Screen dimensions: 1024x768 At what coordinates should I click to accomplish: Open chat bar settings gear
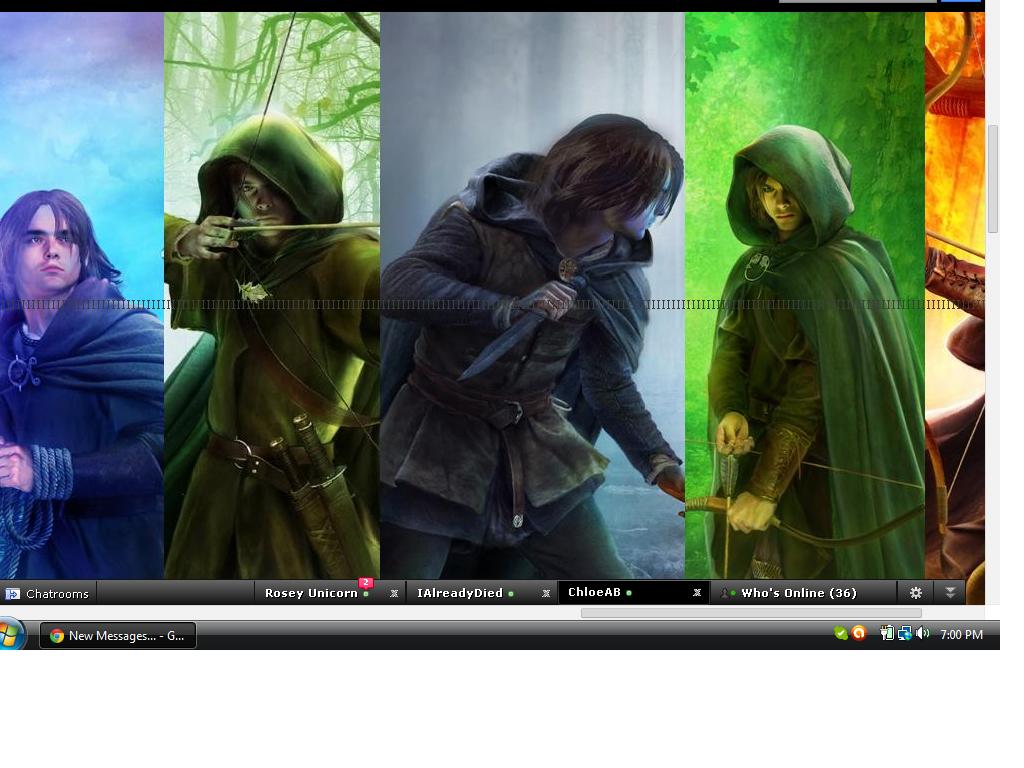tap(916, 593)
